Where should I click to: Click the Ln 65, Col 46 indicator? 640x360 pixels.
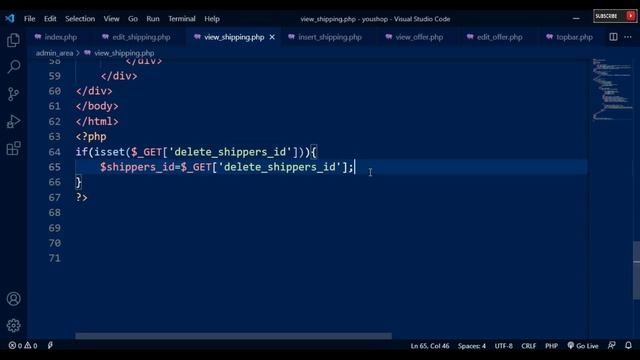[430, 346]
